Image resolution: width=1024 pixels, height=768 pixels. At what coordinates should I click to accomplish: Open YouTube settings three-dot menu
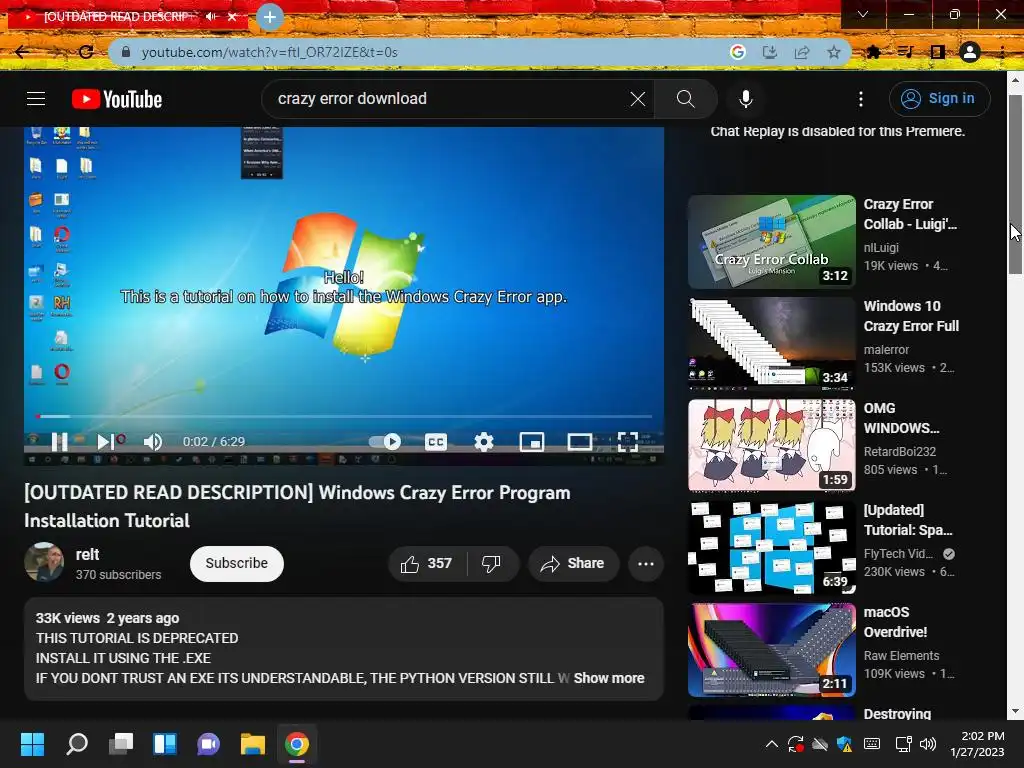(x=861, y=99)
